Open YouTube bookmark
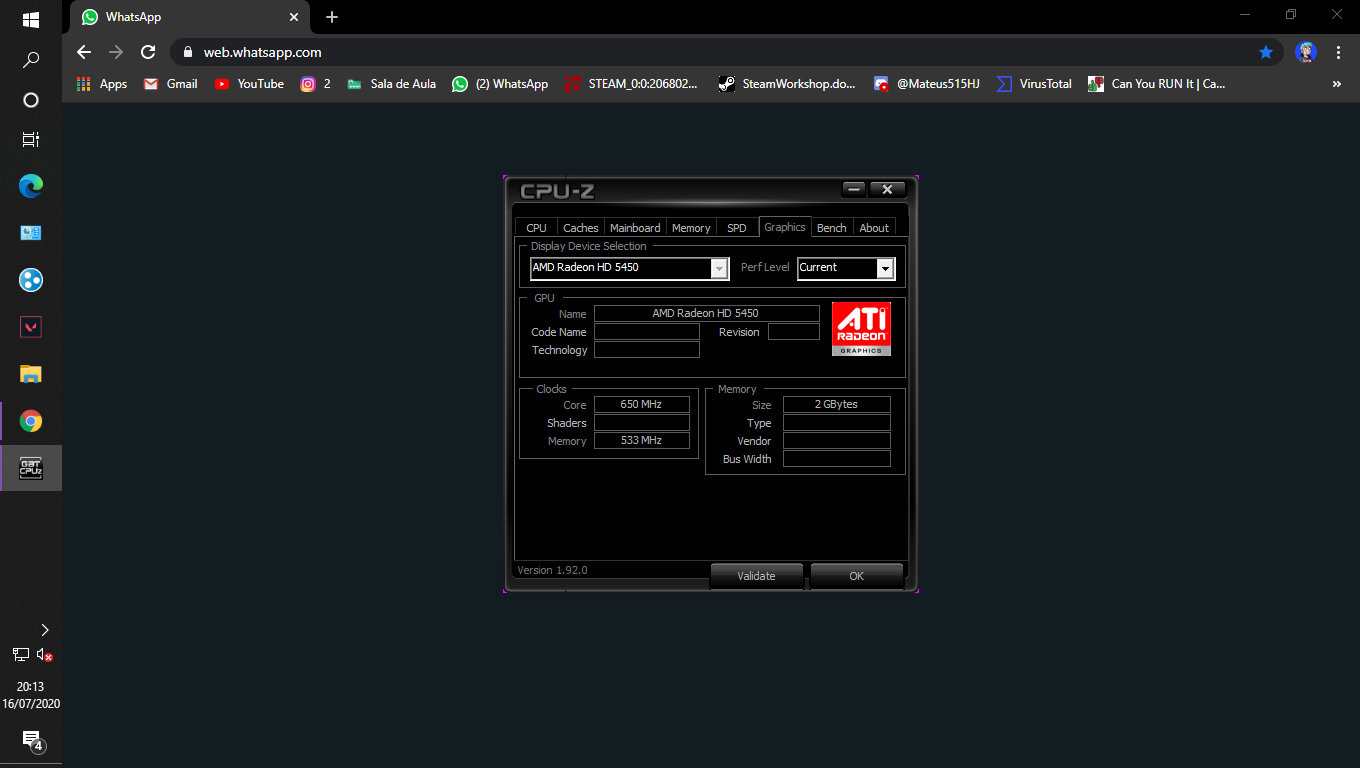 [x=250, y=84]
